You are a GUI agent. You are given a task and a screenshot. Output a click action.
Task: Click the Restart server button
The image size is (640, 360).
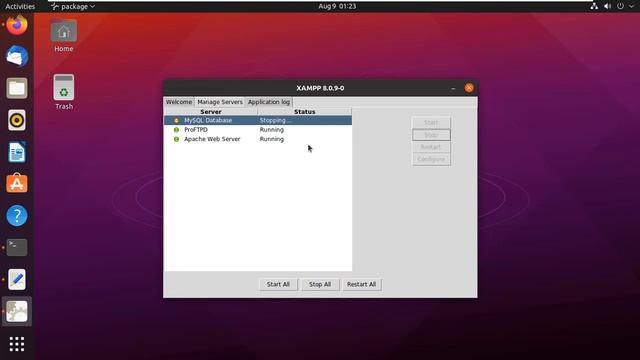(x=431, y=147)
